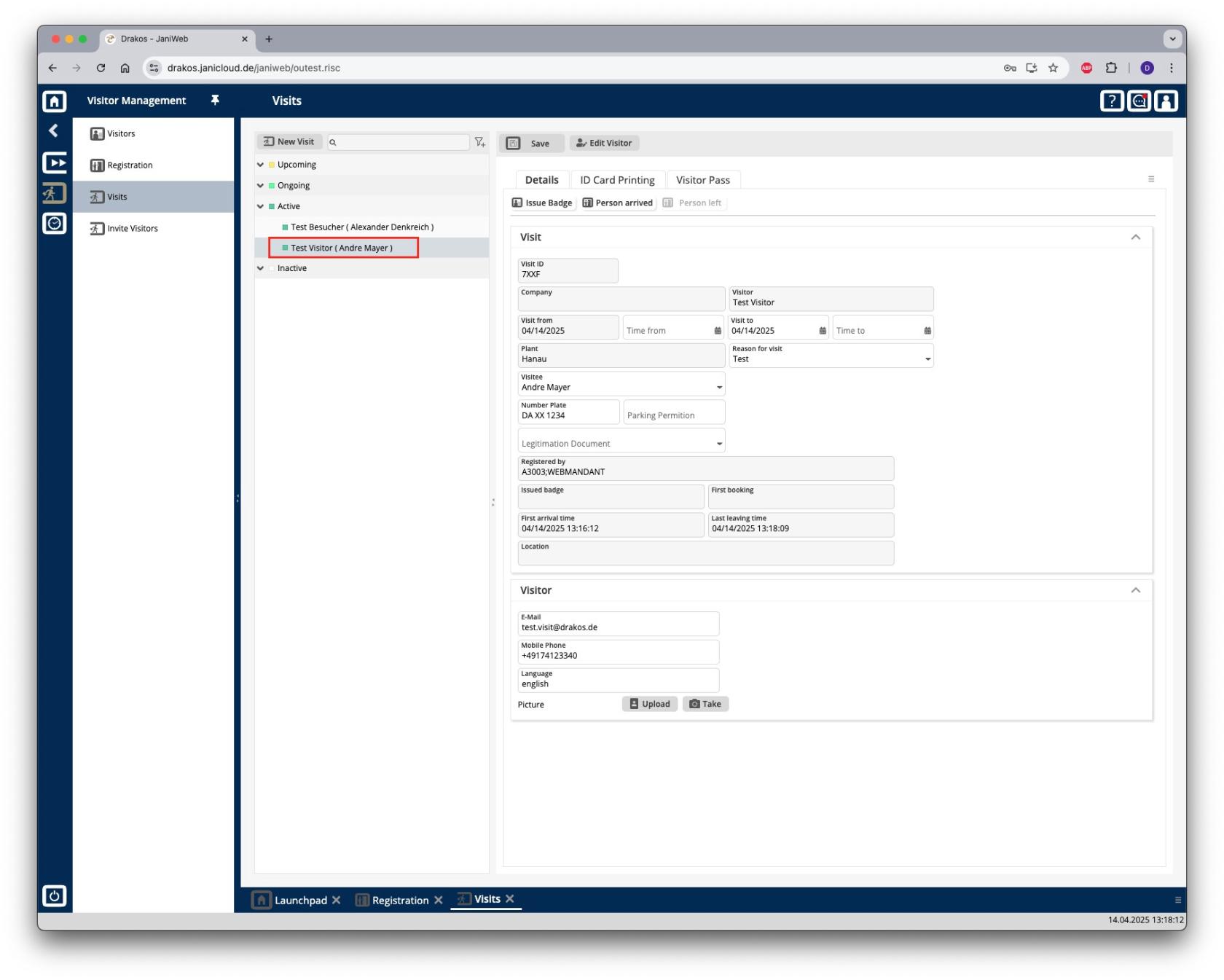Viewport: 1224px width, 980px height.
Task: Click the visit search input field
Action: click(398, 142)
